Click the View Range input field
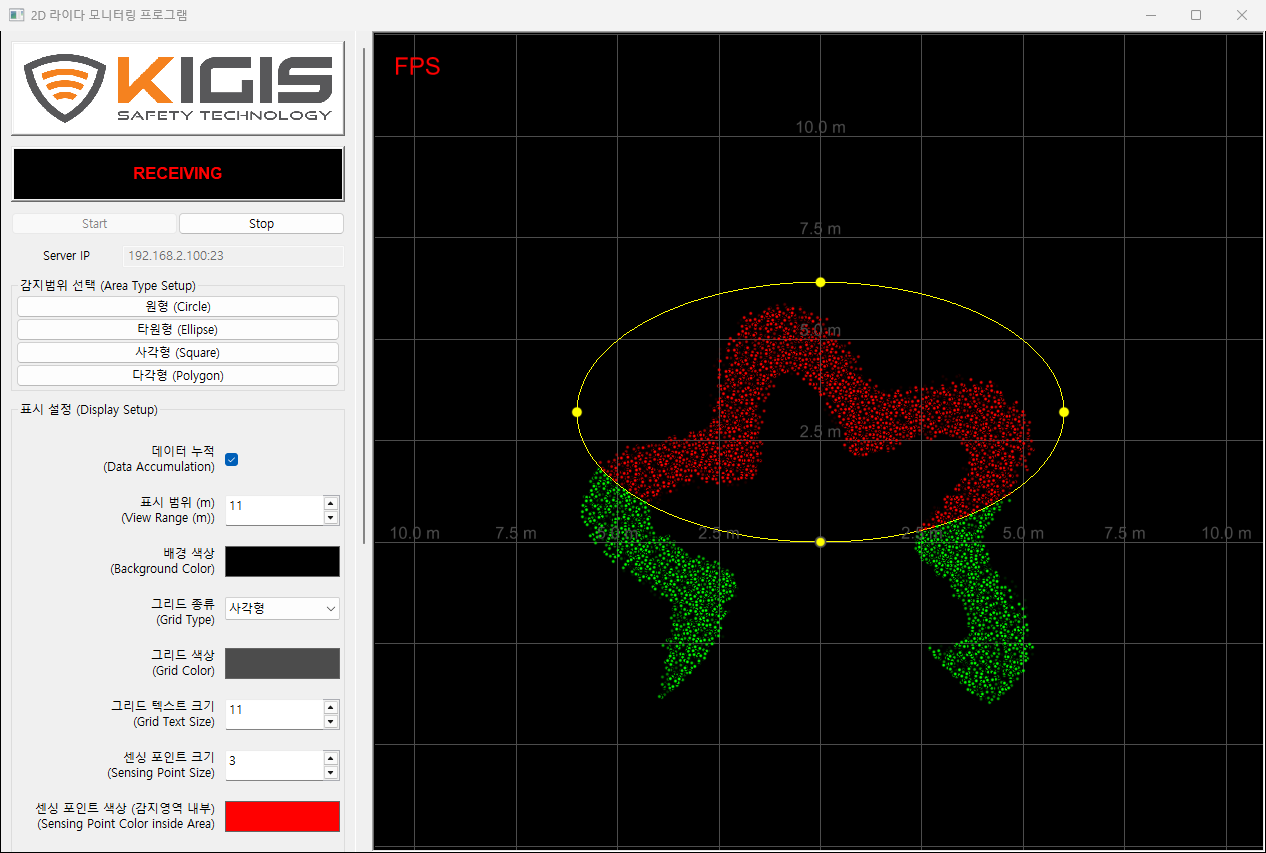Image resolution: width=1266 pixels, height=853 pixels. tap(274, 509)
